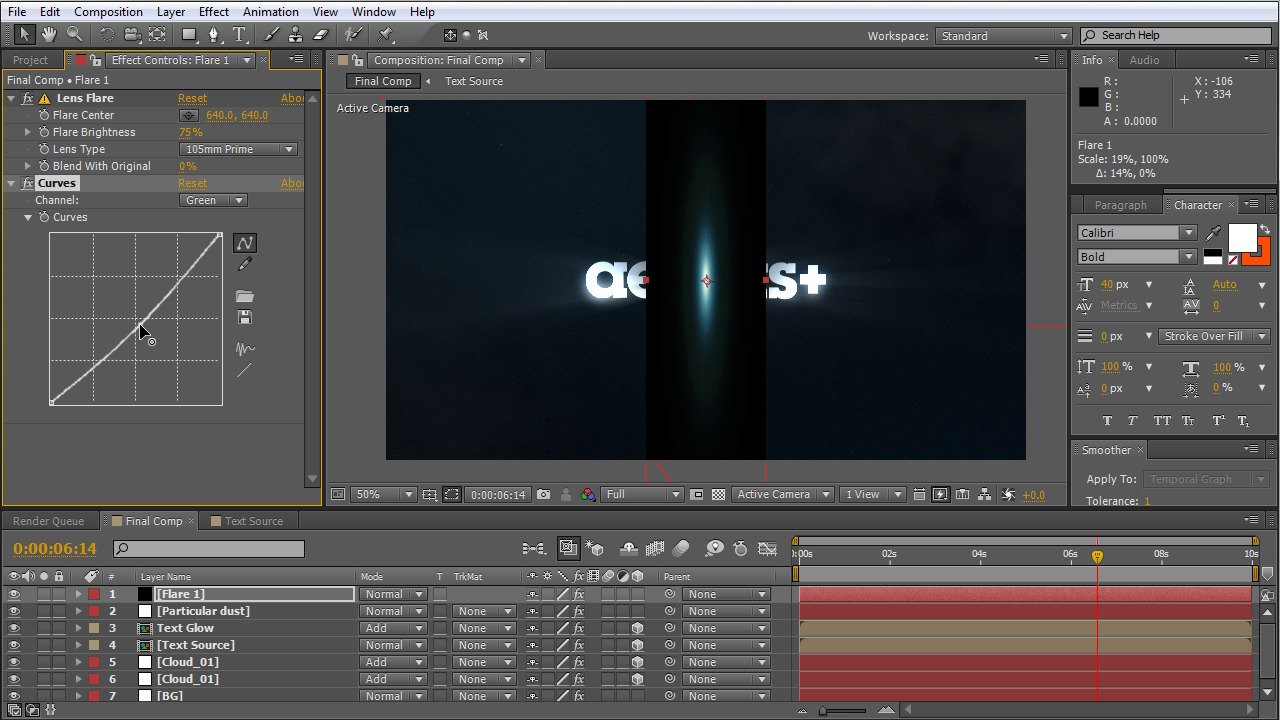Choose the pencil tool in Curves
Screen dimensions: 1280x720
[245, 264]
